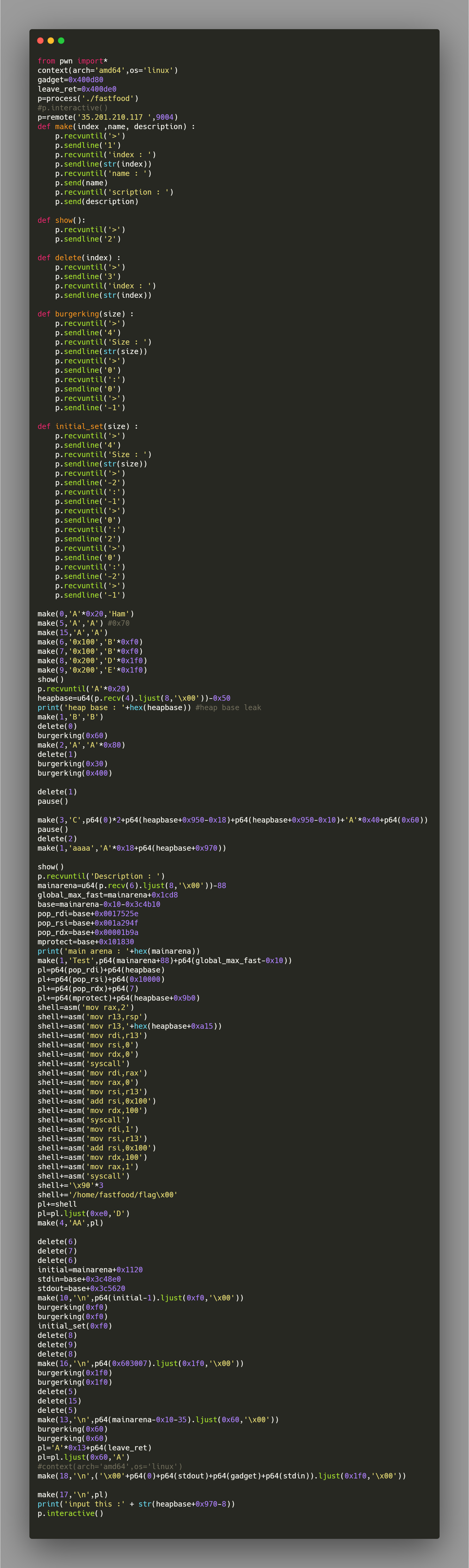Click the commented '#p.interactive()' line
The width and height of the screenshot is (469, 1568).
(x=72, y=108)
